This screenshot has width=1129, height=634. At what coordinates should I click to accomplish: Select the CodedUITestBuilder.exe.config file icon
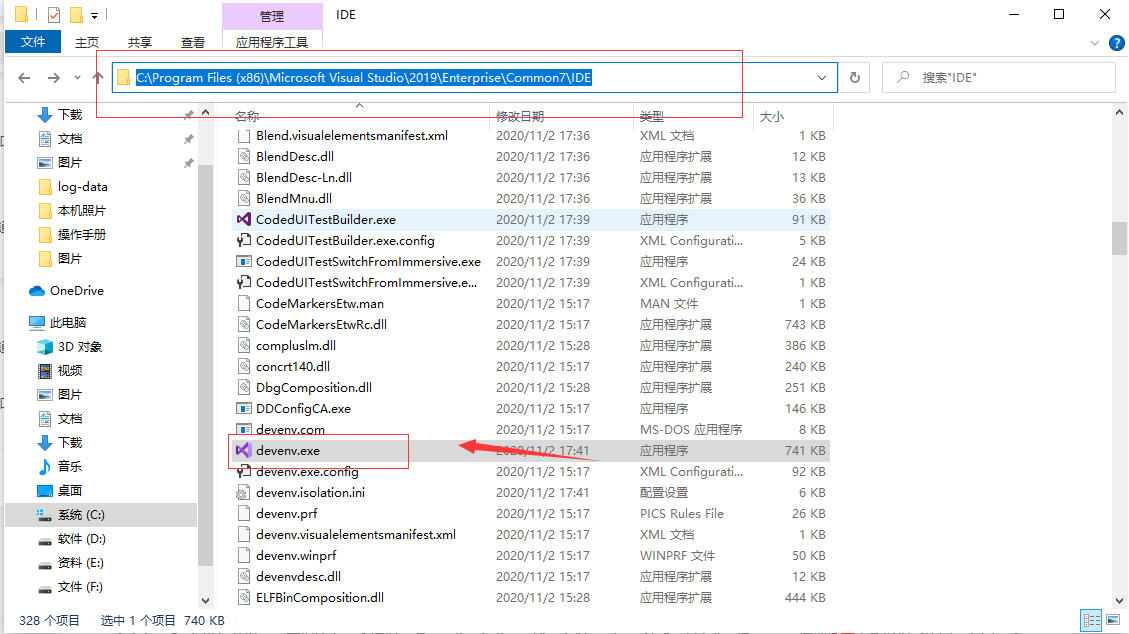pos(243,240)
